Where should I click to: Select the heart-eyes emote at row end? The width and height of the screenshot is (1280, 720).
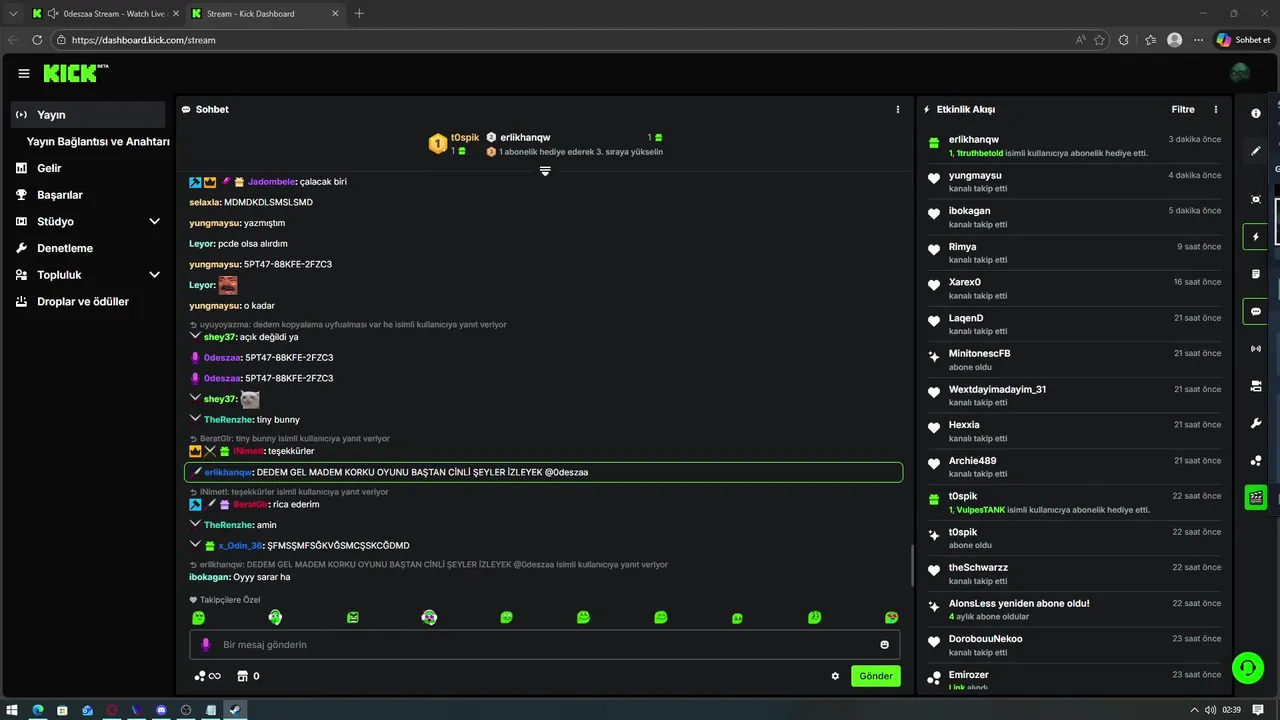[x=891, y=618]
